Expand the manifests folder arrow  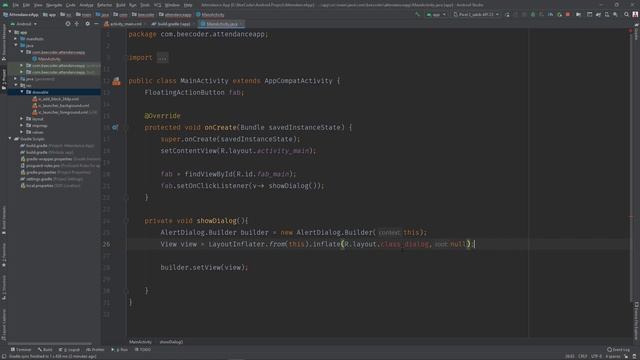point(16,39)
